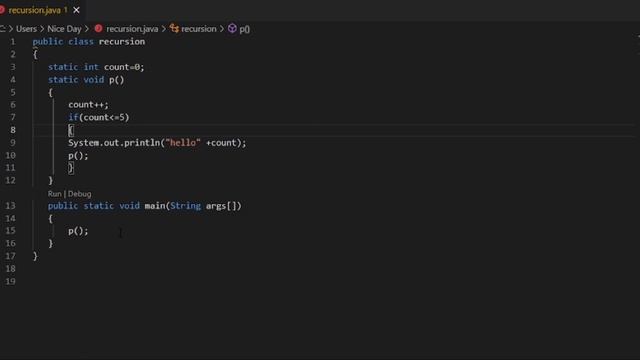Viewport: 640px width, 360px height.
Task: Click the 'count++;' statement
Action: (x=89, y=105)
